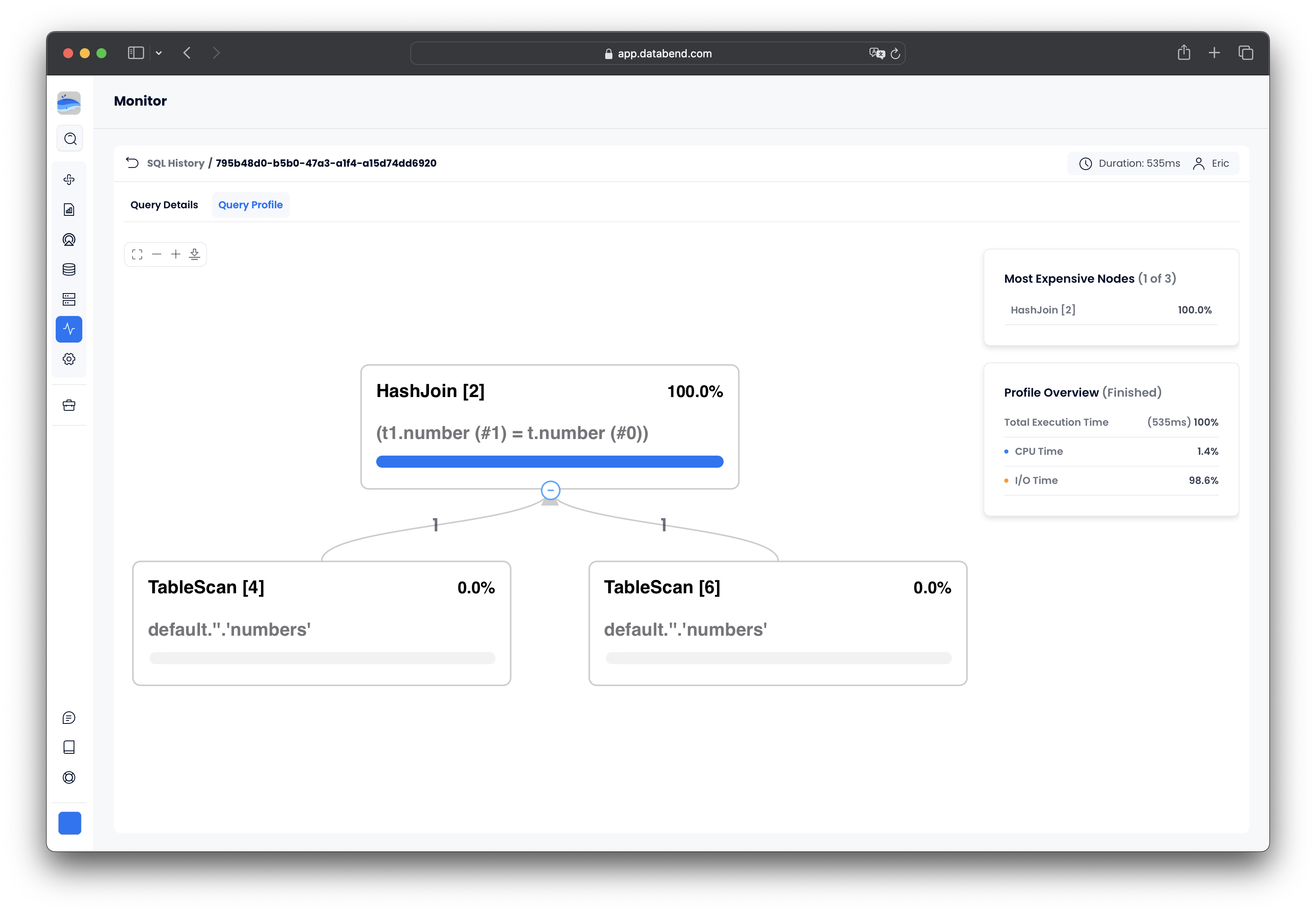
Task: Click the zoom-out minus icon in toolbar
Action: pos(157,254)
